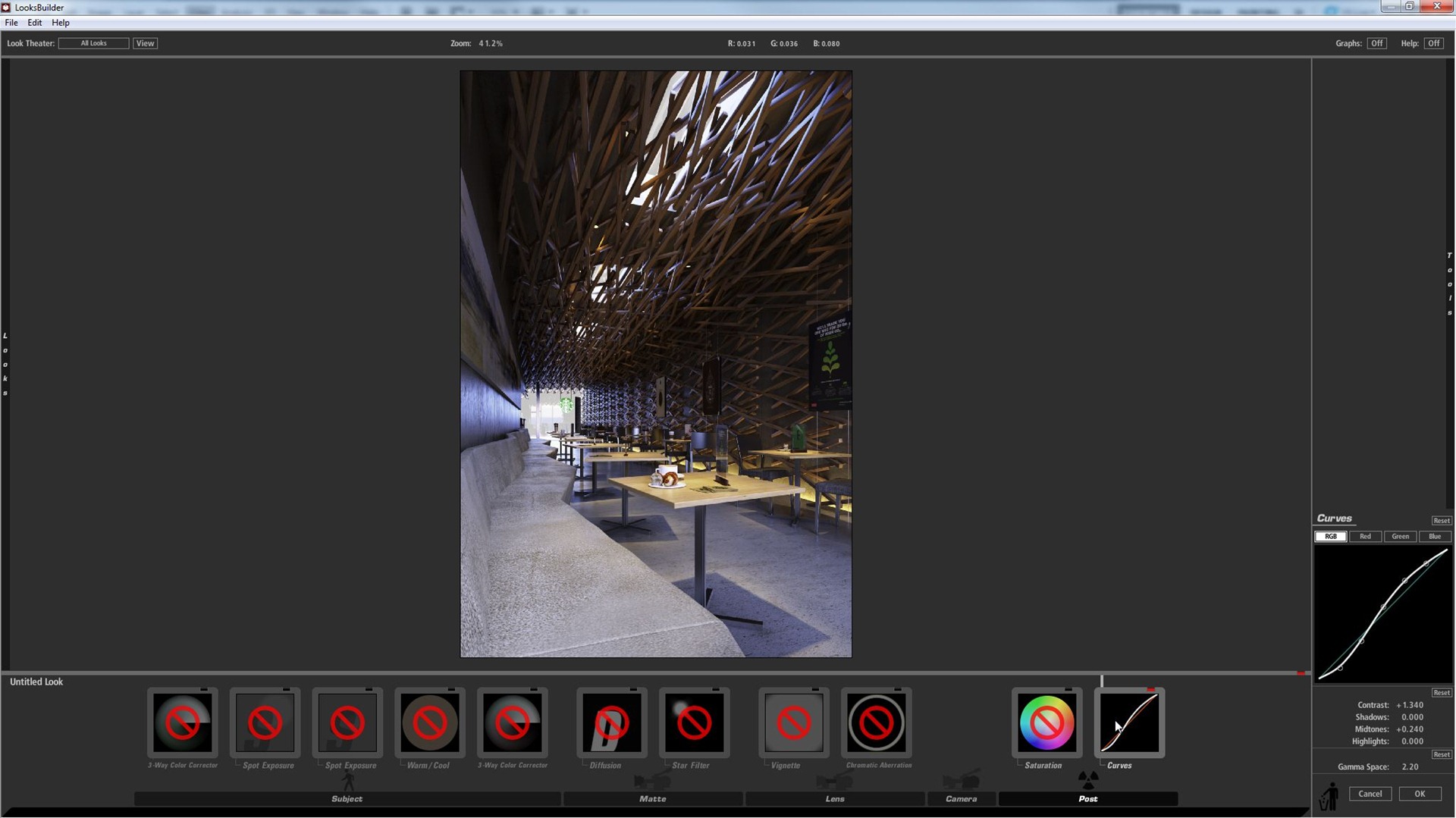Select the Curves tool tile

pyautogui.click(x=1130, y=722)
